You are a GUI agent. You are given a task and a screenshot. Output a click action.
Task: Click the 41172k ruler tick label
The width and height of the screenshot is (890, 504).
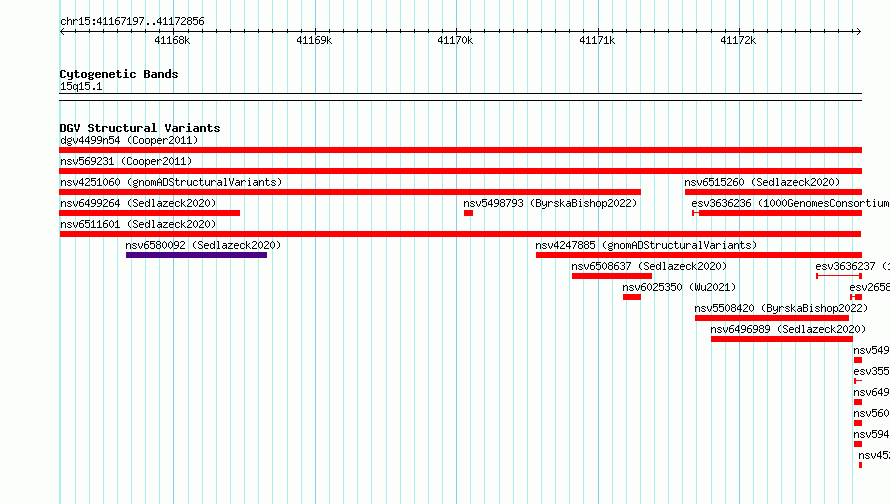[738, 40]
